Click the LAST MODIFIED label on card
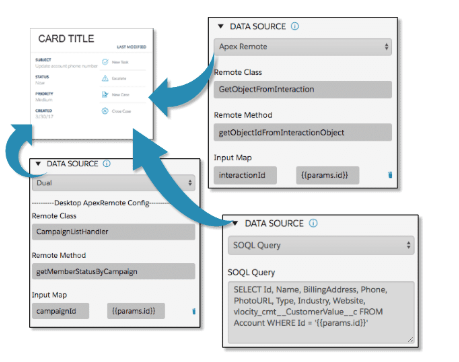The height and width of the screenshot is (362, 459). pyautogui.click(x=131, y=47)
